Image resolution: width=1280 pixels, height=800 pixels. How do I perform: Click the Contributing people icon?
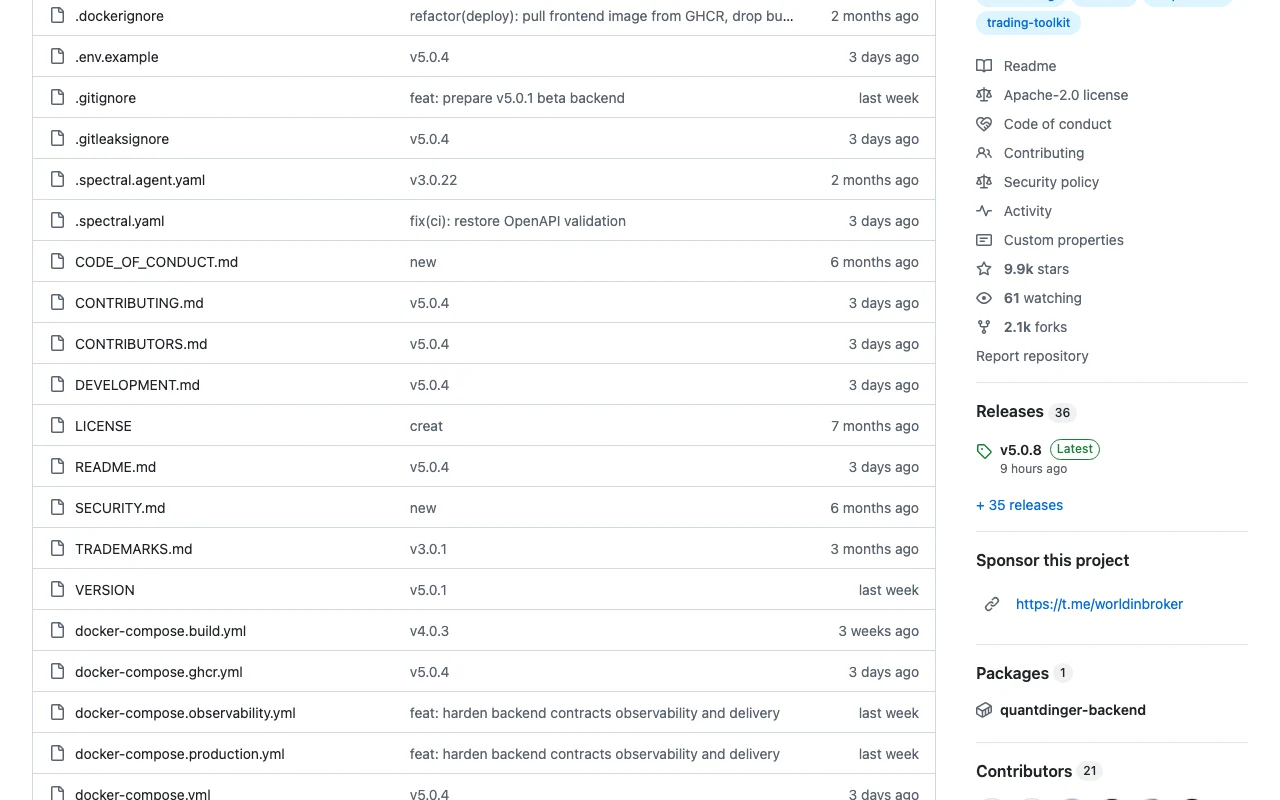pyautogui.click(x=984, y=153)
